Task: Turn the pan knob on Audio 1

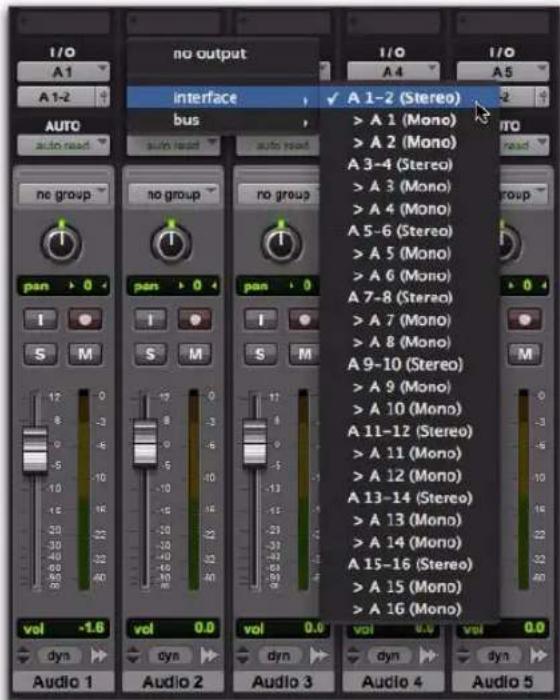Action: [62, 243]
